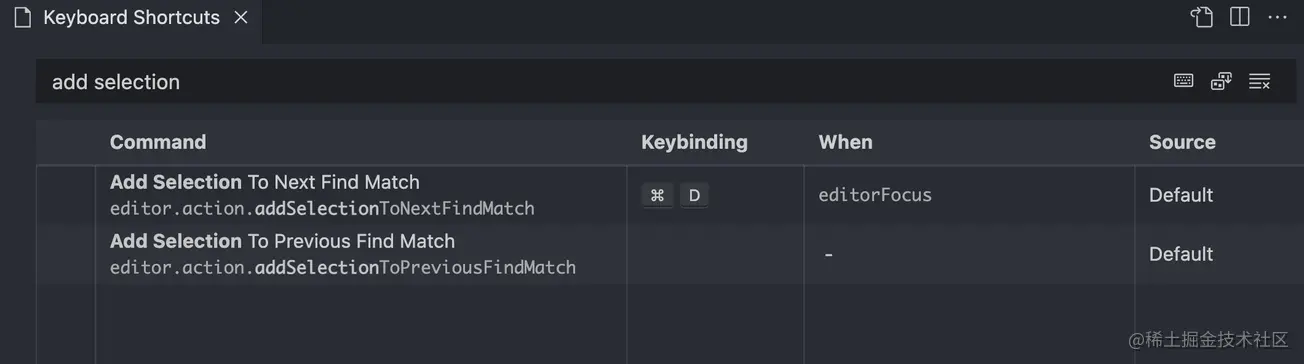Select Add Selection To Previous Find Match row

(x=670, y=254)
